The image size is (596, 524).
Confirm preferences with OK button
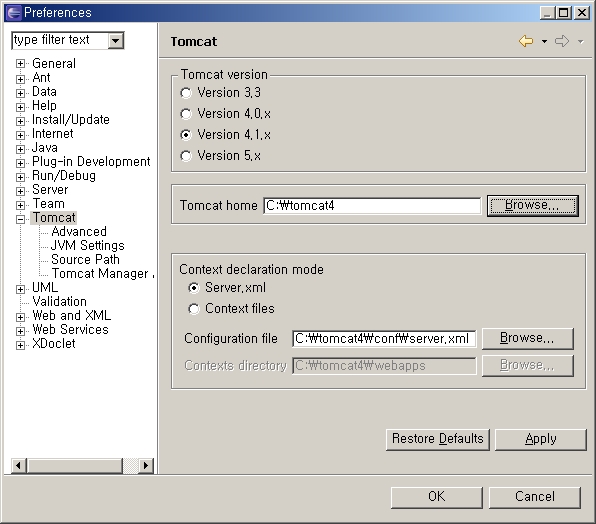point(436,497)
